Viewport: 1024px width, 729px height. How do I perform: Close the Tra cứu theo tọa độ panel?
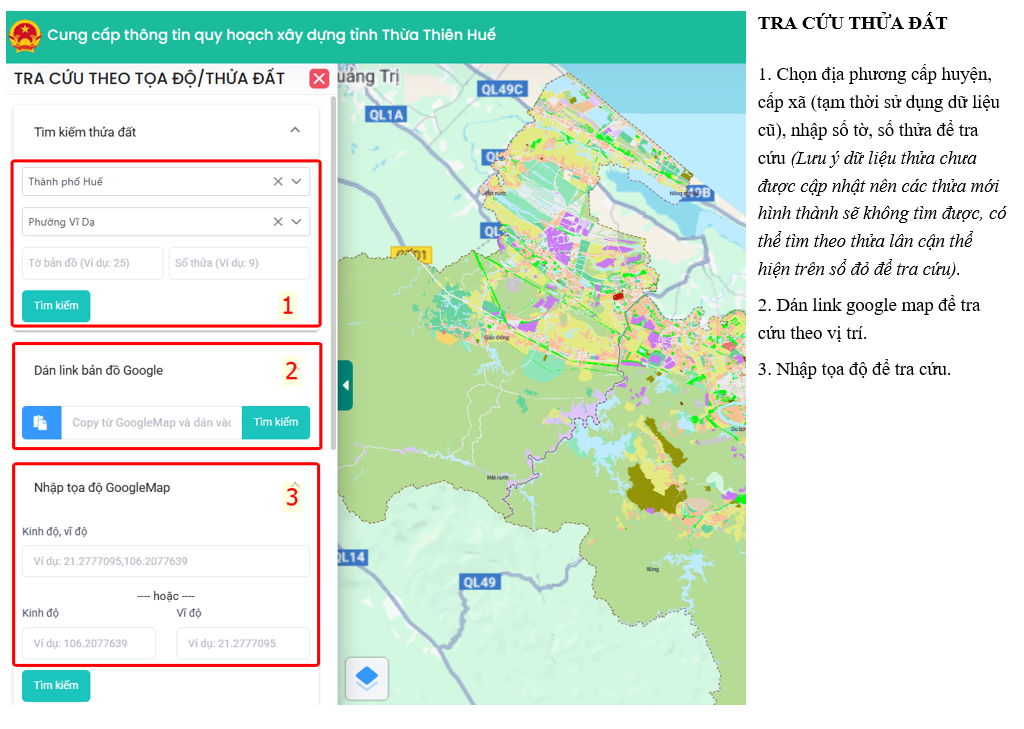pyautogui.click(x=319, y=79)
